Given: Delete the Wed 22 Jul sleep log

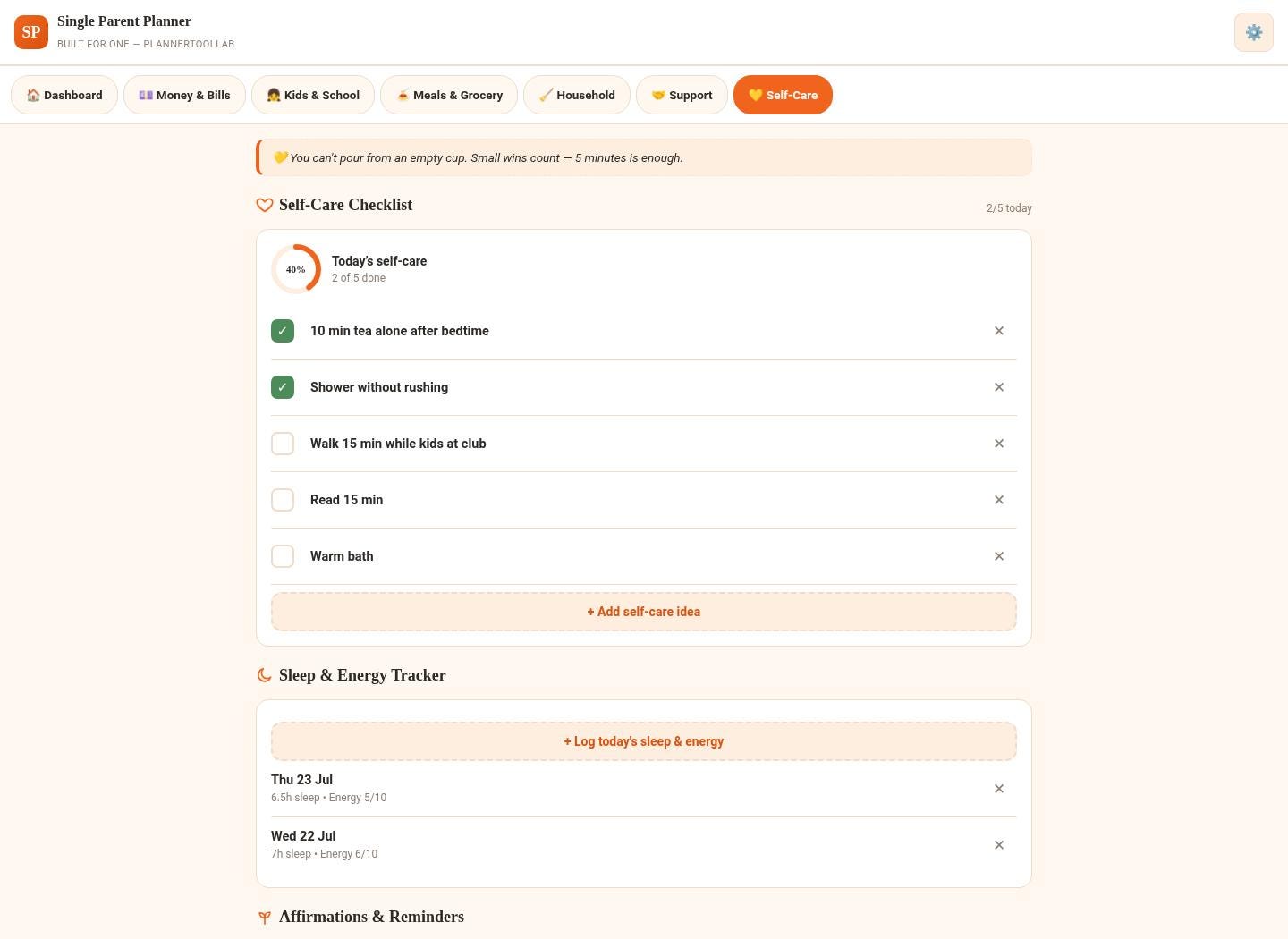Looking at the screenshot, I should [x=999, y=845].
